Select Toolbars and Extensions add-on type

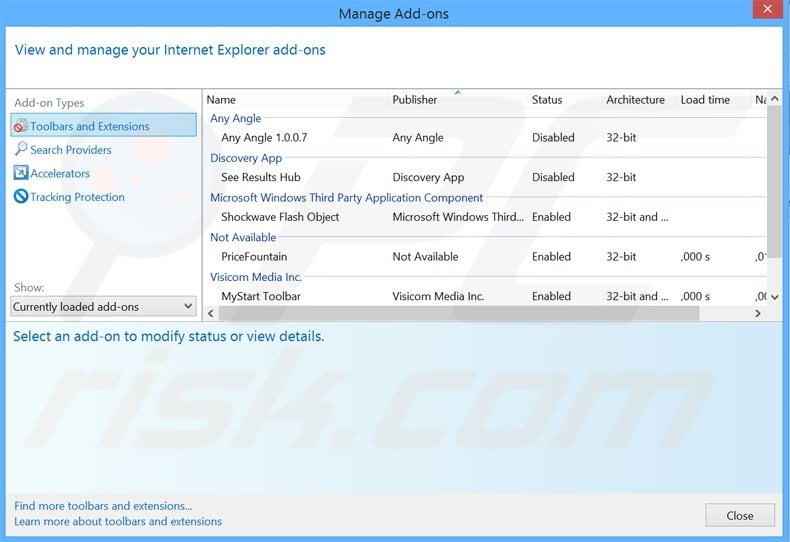[103, 125]
